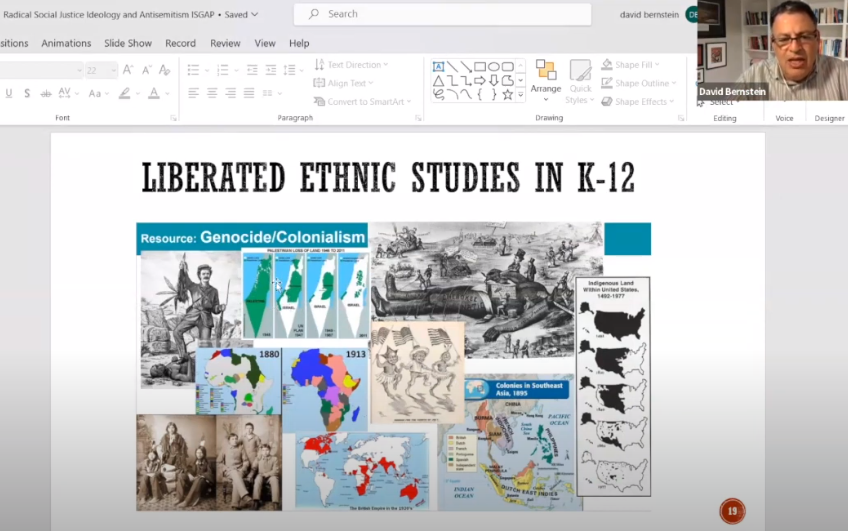848x531 pixels.
Task: Toggle strikethrough formatting
Action: pos(45,93)
